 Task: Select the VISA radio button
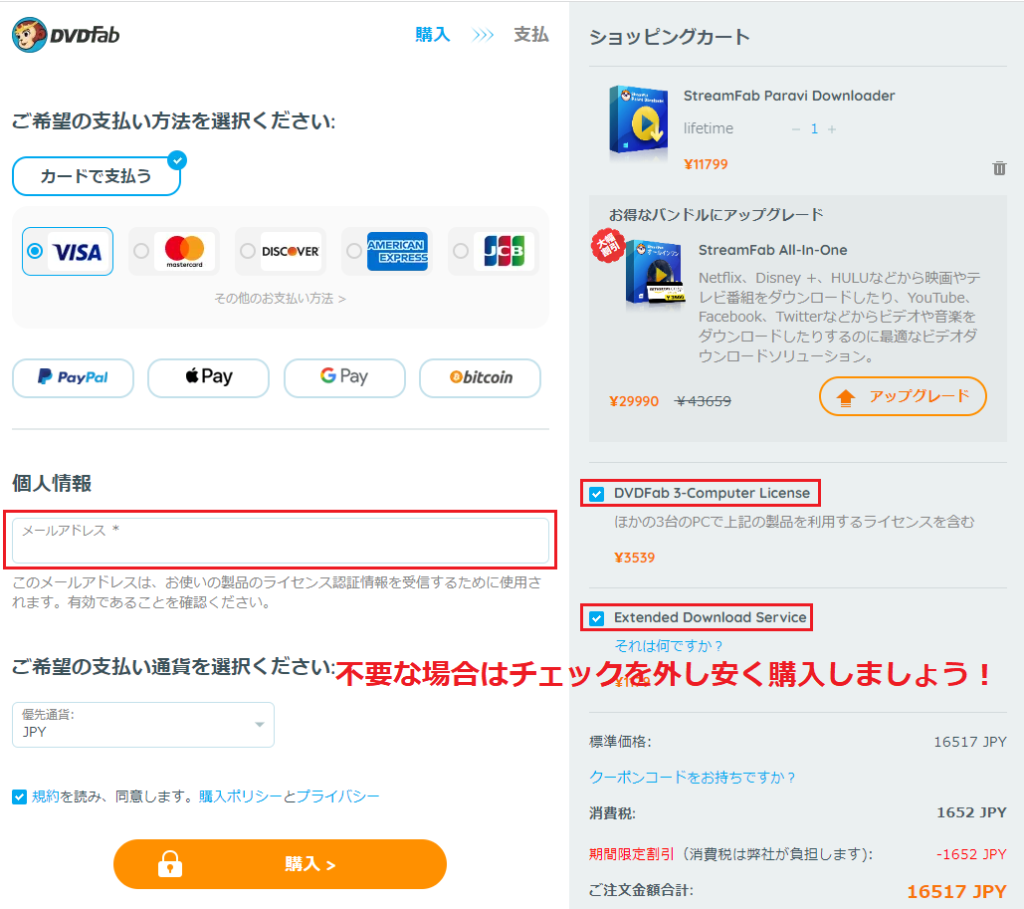(35, 251)
